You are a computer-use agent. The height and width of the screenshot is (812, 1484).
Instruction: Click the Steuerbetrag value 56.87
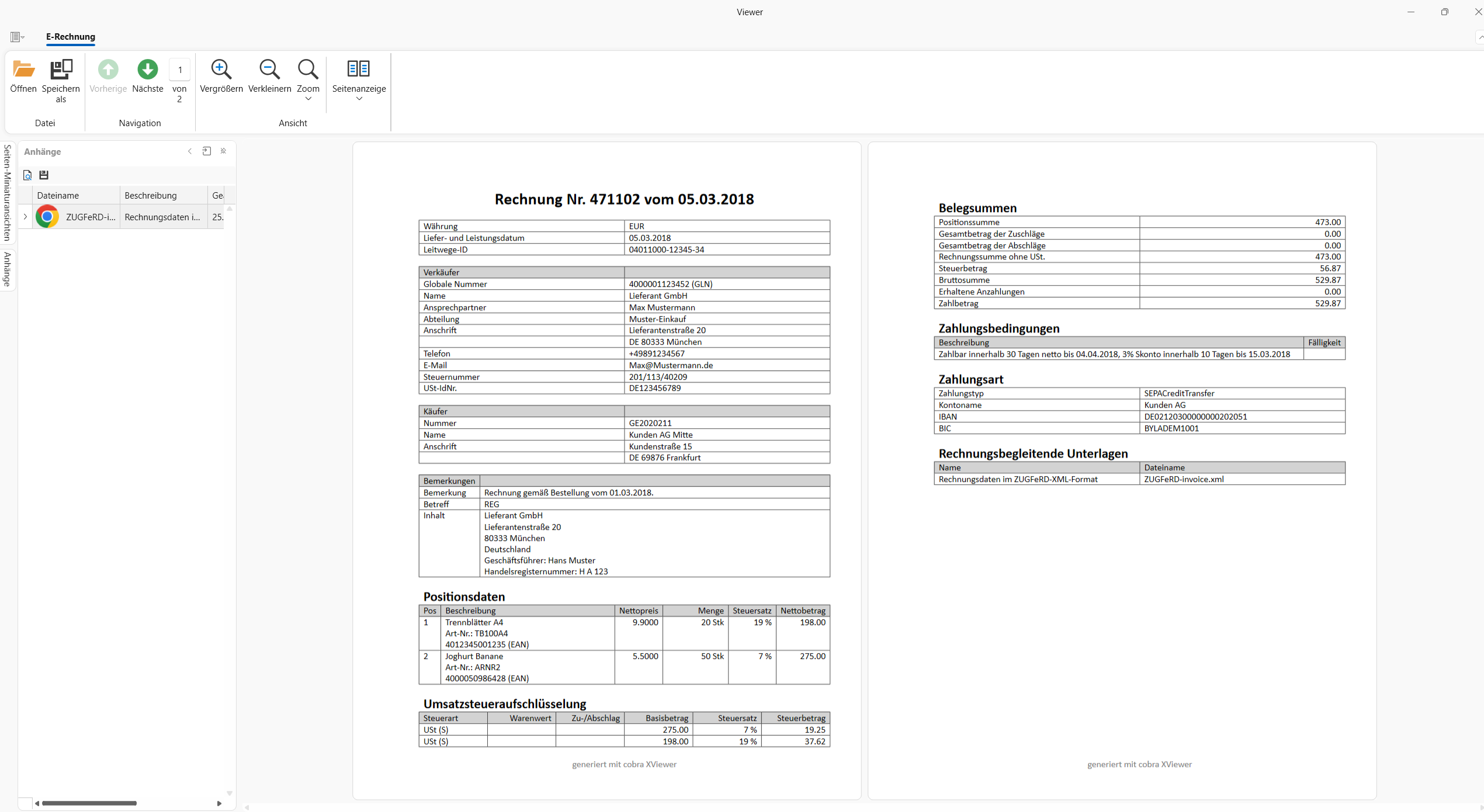(1330, 269)
